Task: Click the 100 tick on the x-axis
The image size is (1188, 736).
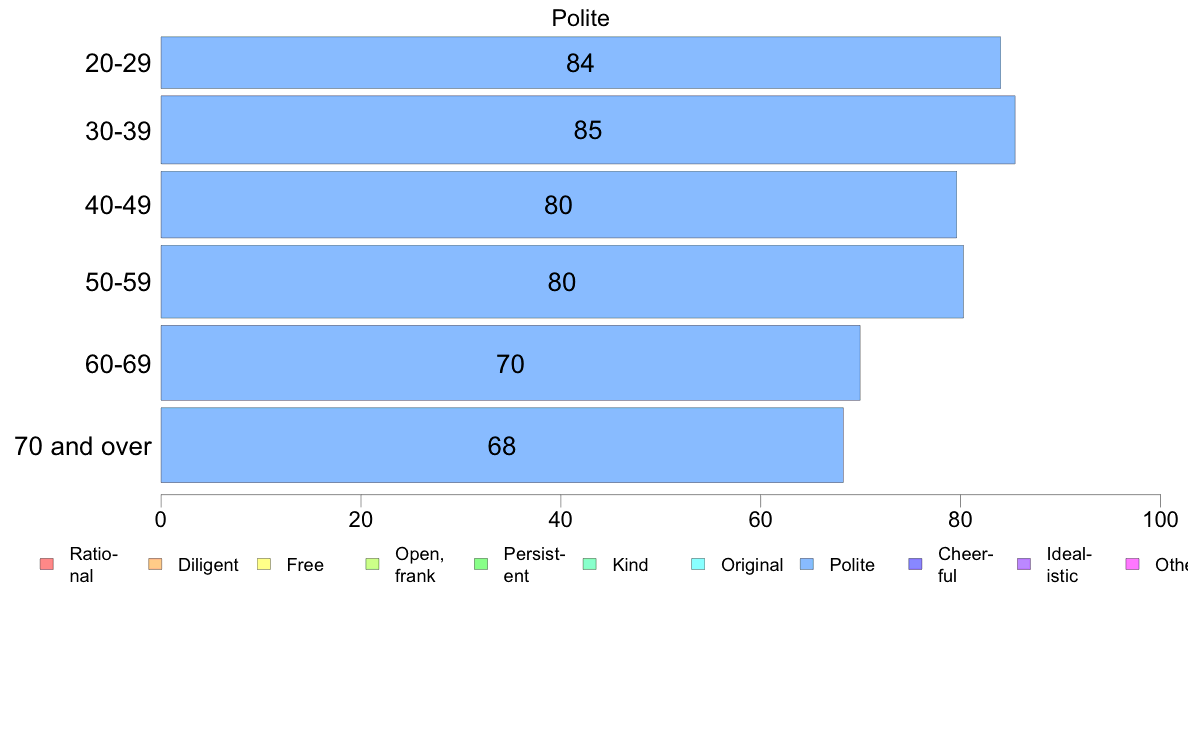Action: click(1160, 519)
